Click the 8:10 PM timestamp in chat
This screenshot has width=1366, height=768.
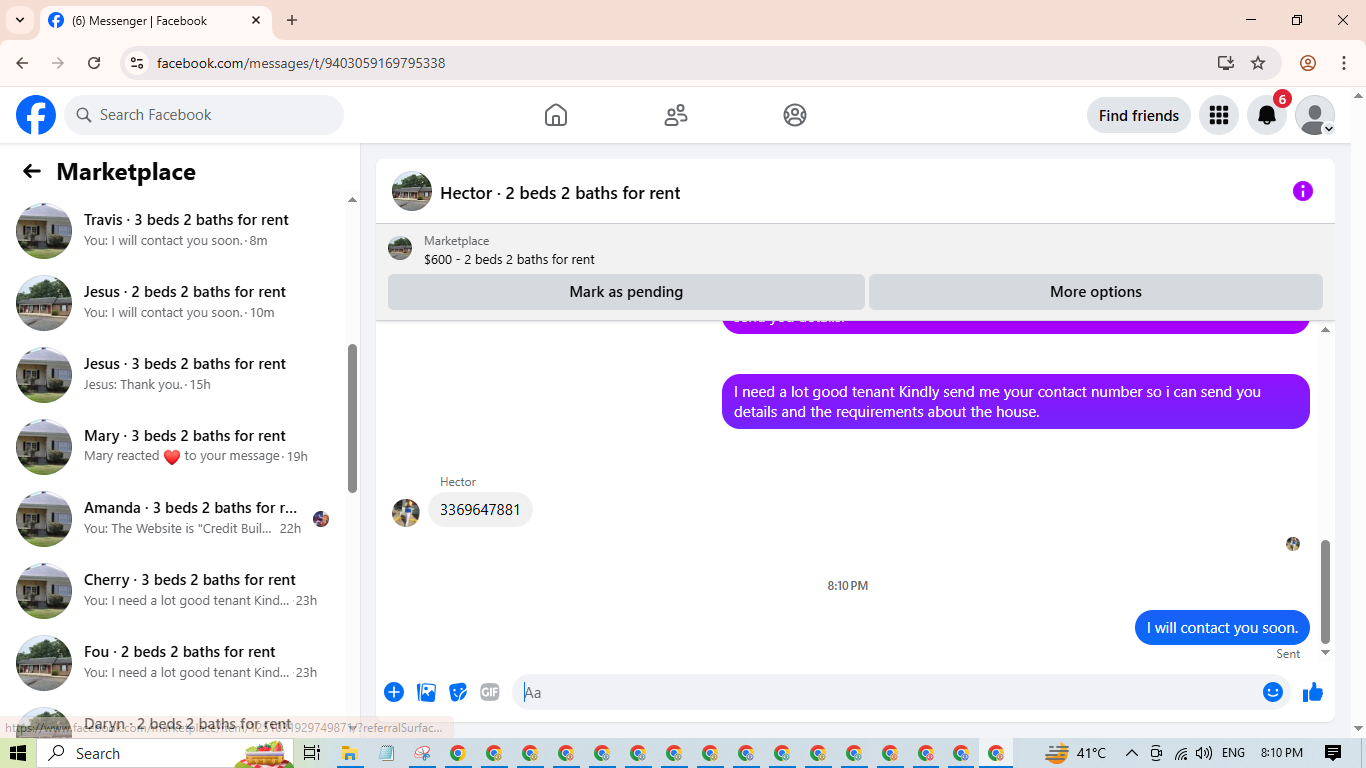pyautogui.click(x=848, y=586)
